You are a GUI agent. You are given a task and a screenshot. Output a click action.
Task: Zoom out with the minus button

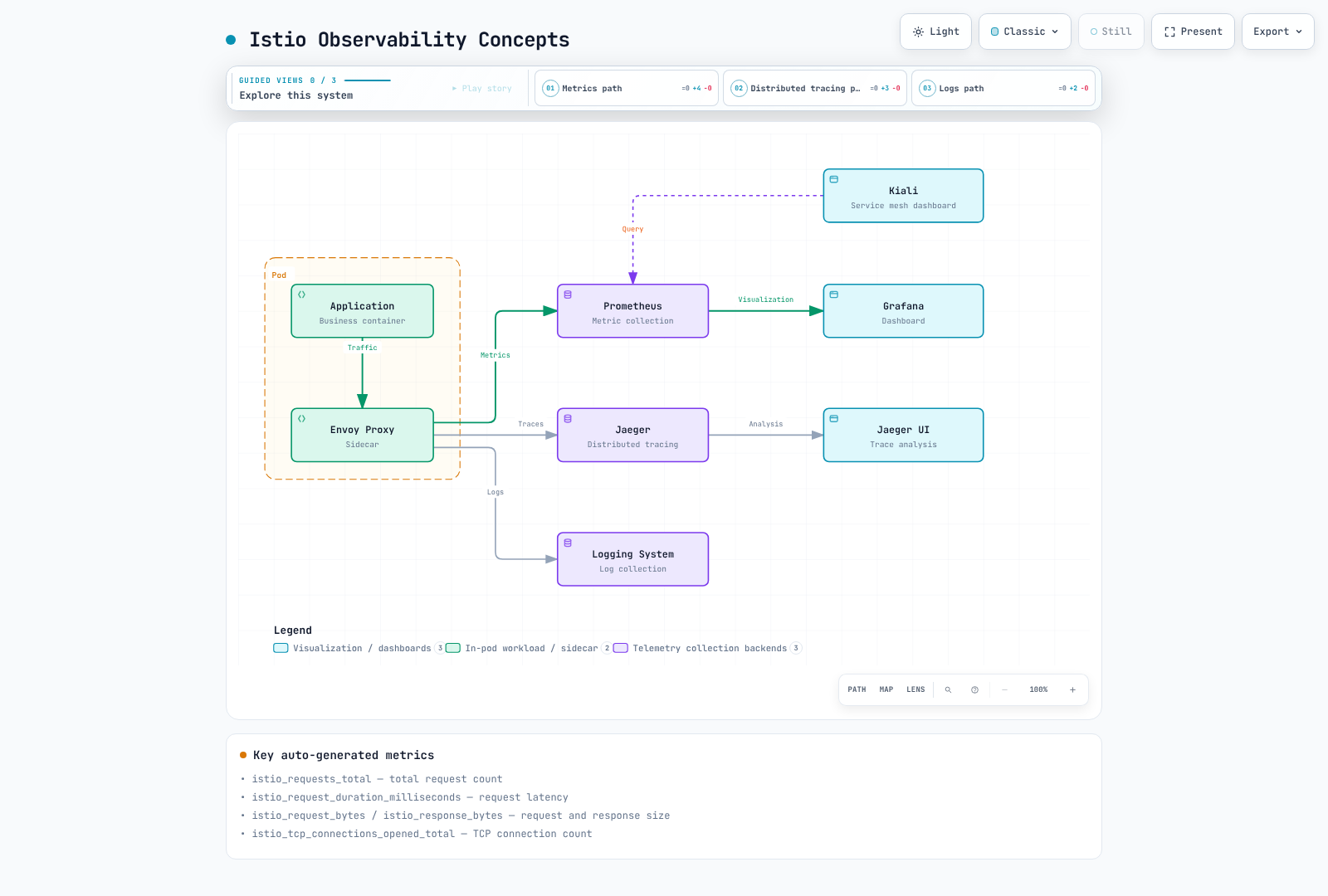1004,689
